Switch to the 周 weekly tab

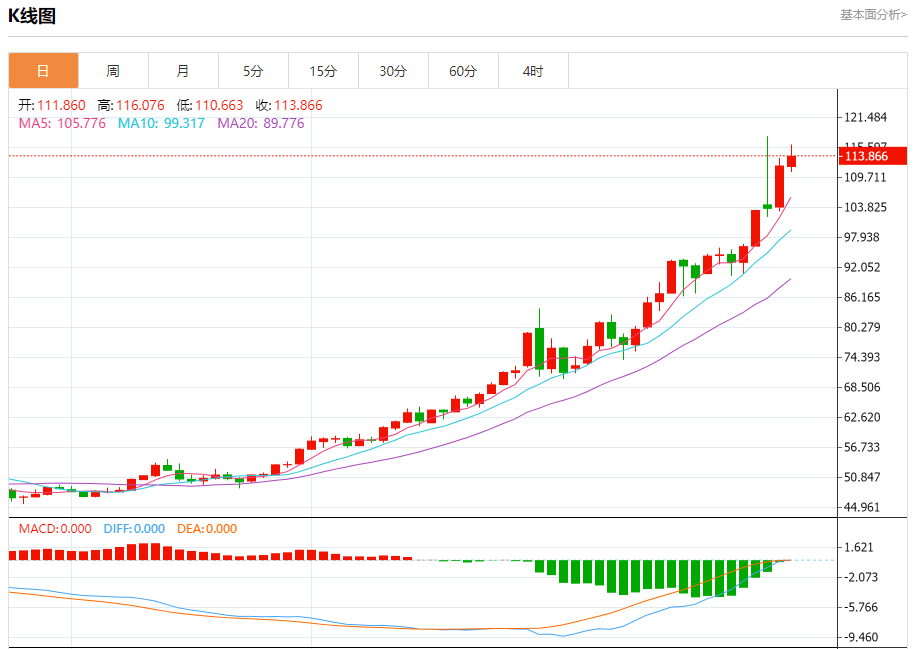click(113, 71)
